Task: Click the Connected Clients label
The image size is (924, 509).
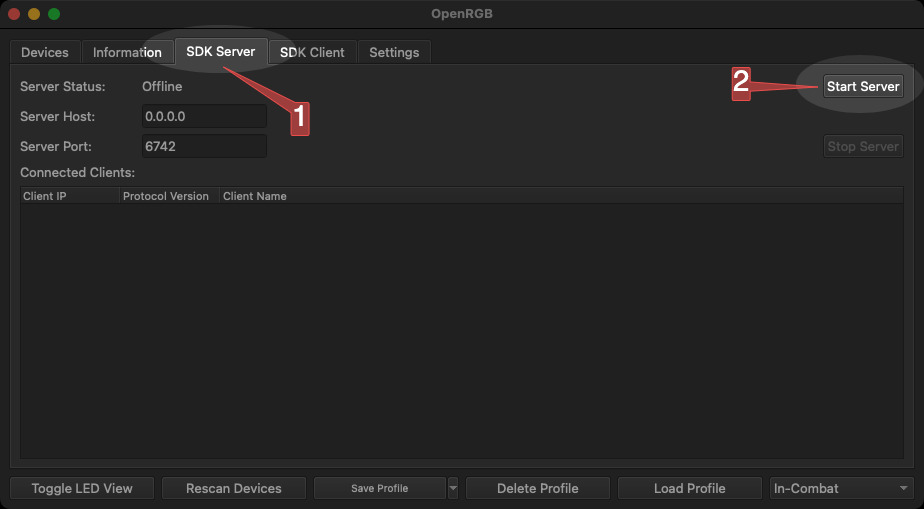Action: (x=78, y=173)
